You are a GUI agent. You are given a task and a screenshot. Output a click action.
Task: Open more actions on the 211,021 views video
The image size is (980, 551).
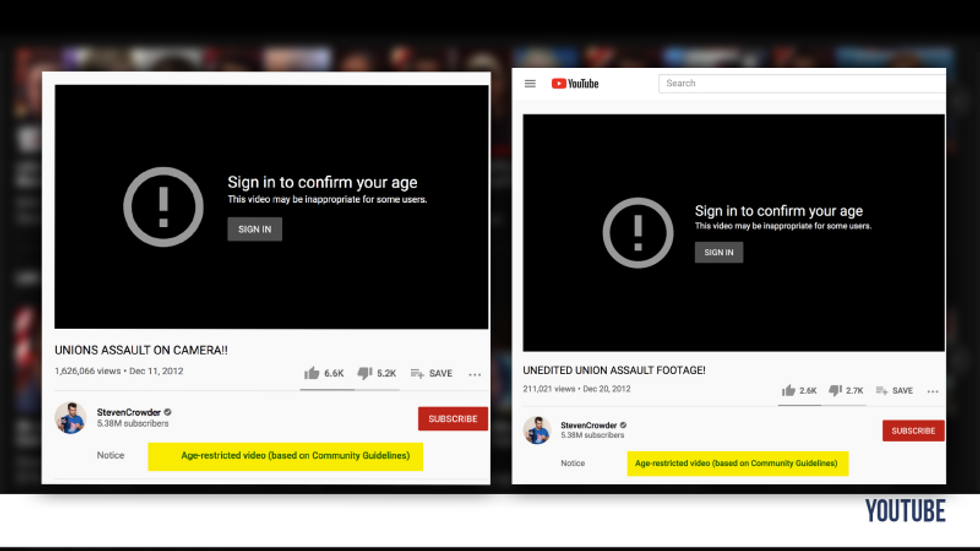click(932, 391)
